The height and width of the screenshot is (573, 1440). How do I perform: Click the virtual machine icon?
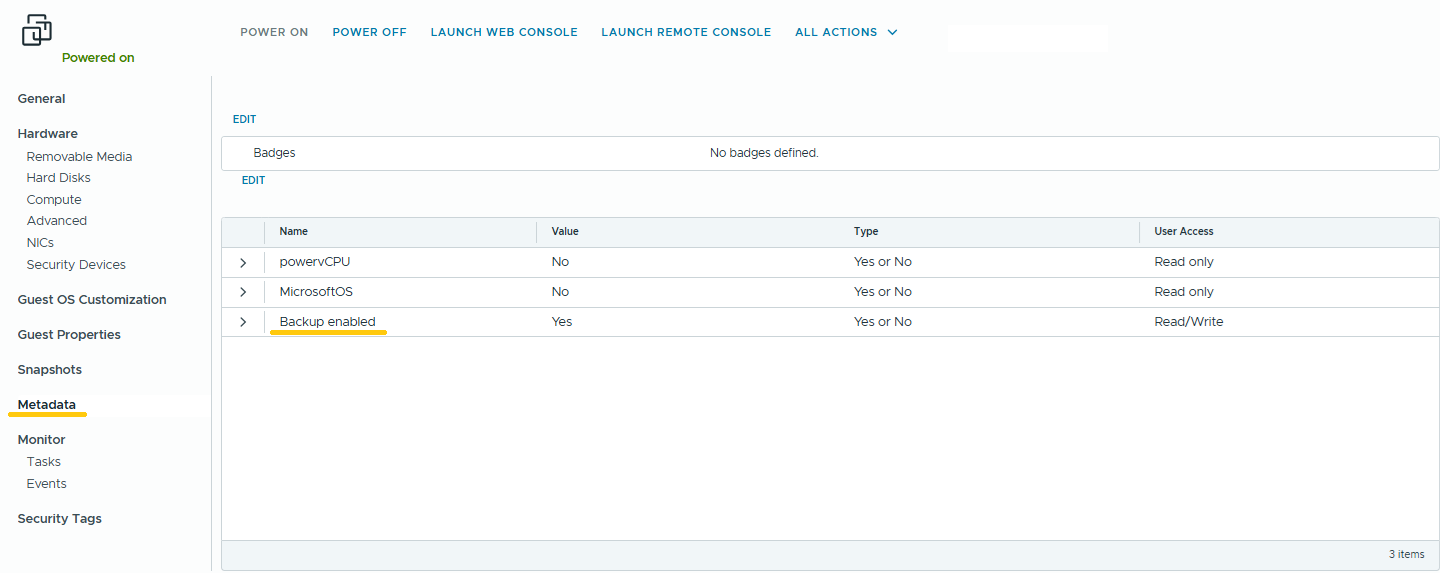coord(36,30)
